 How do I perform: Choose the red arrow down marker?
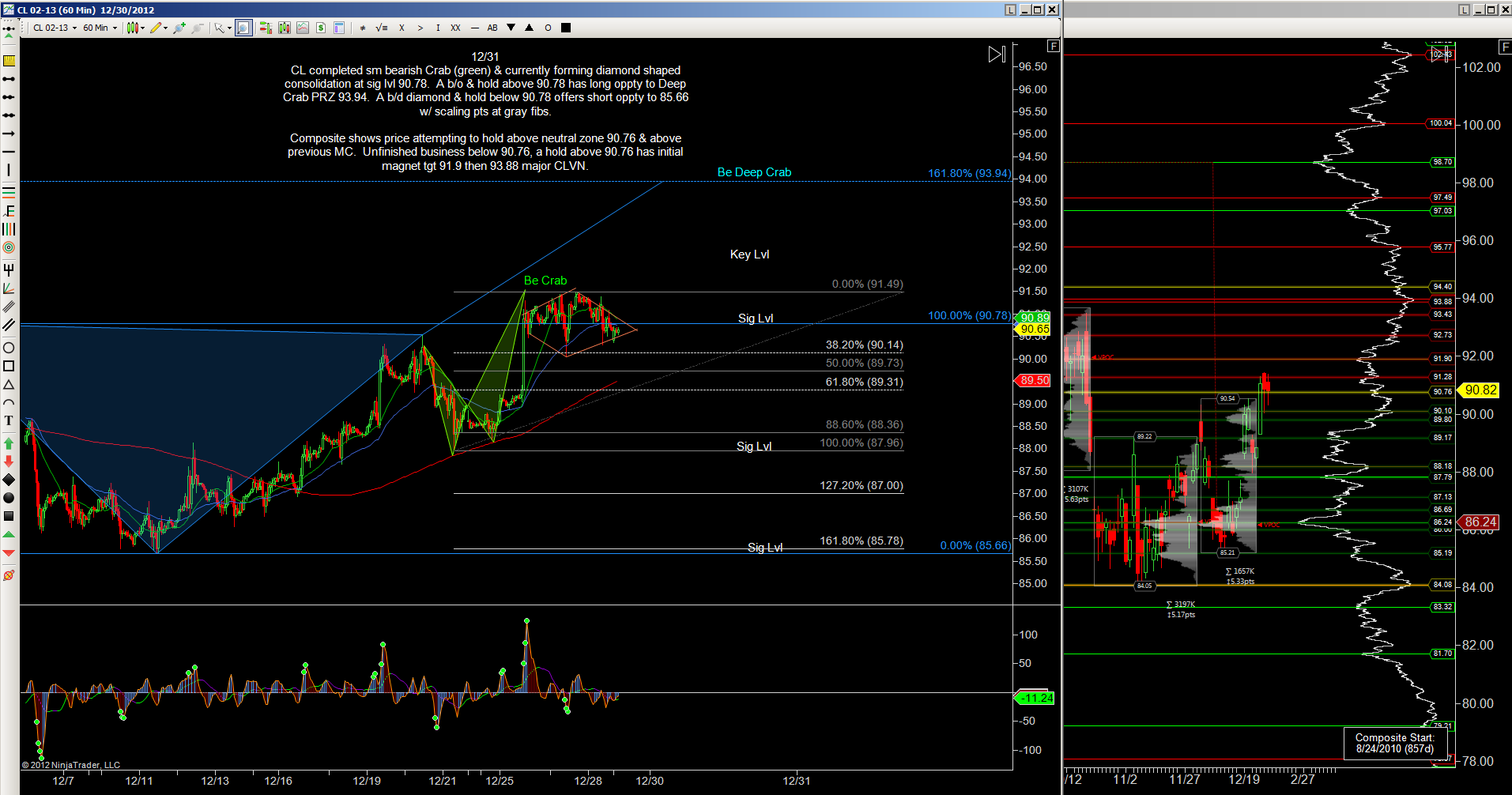(x=9, y=461)
